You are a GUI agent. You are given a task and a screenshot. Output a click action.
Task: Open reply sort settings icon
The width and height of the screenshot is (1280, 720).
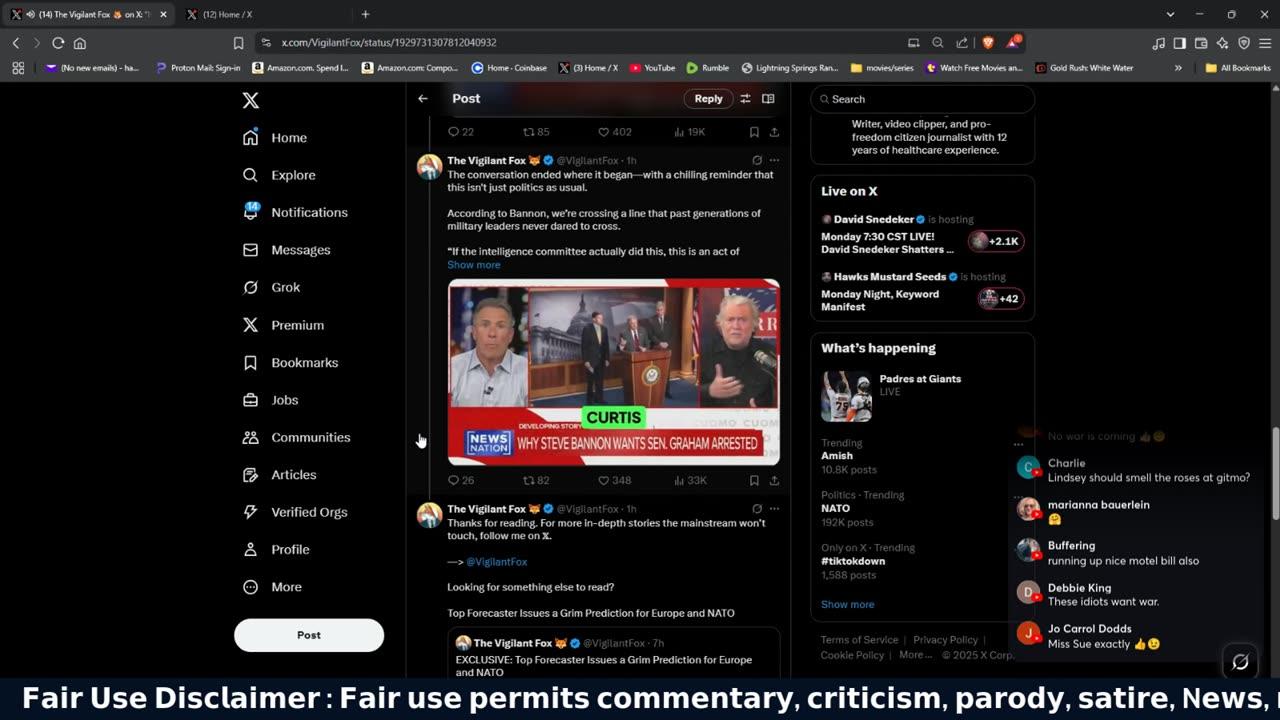(745, 99)
